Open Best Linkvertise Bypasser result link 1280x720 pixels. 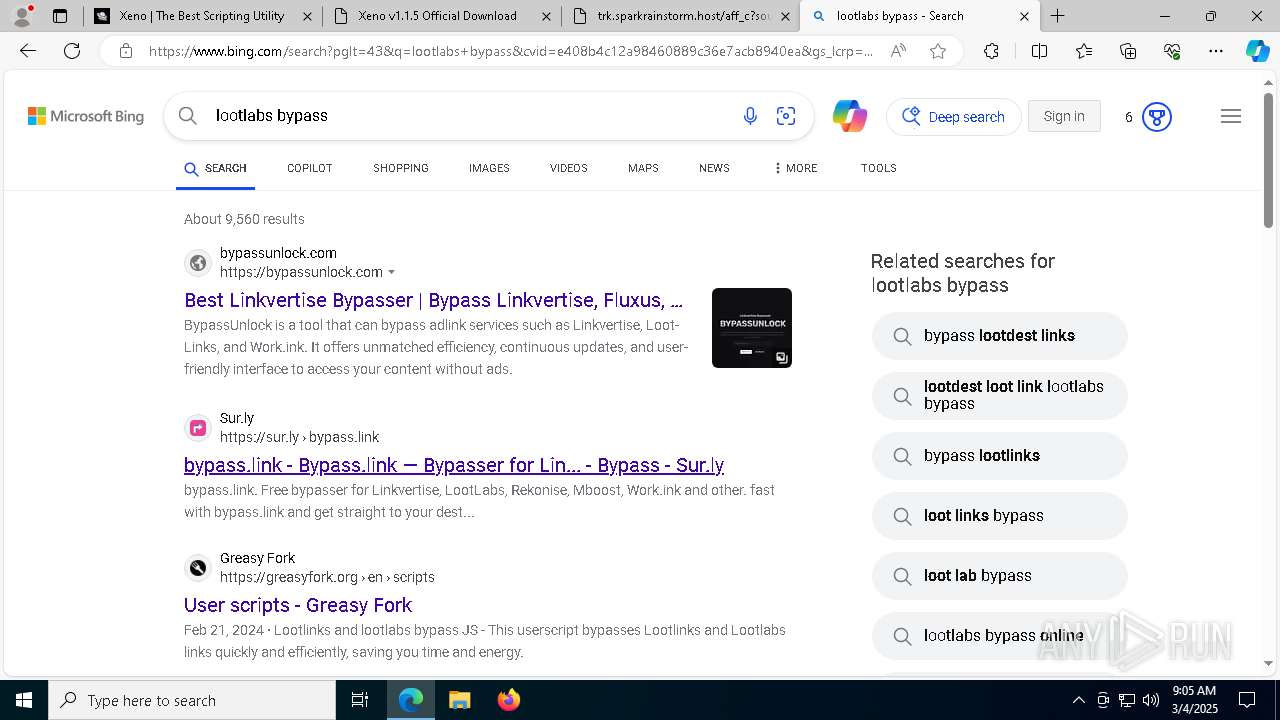[x=433, y=300]
